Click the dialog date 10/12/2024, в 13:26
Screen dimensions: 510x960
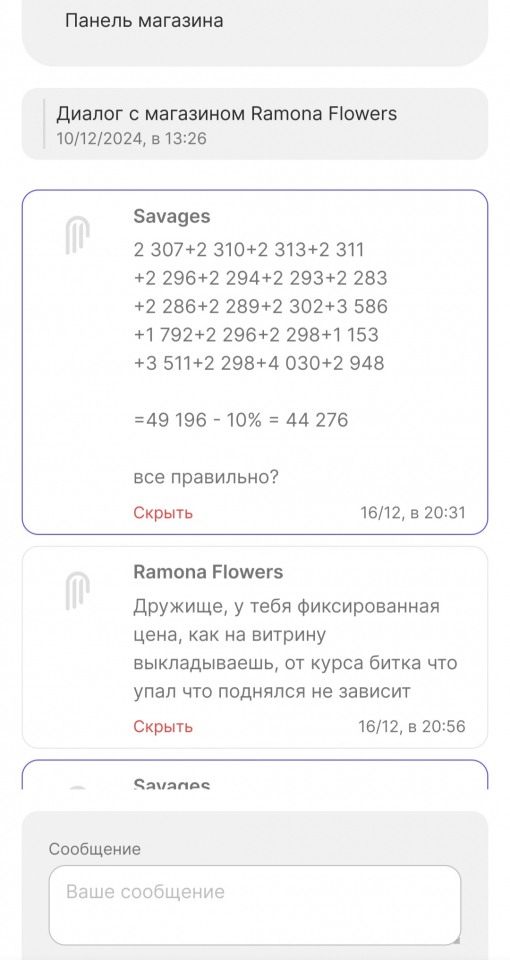(131, 139)
